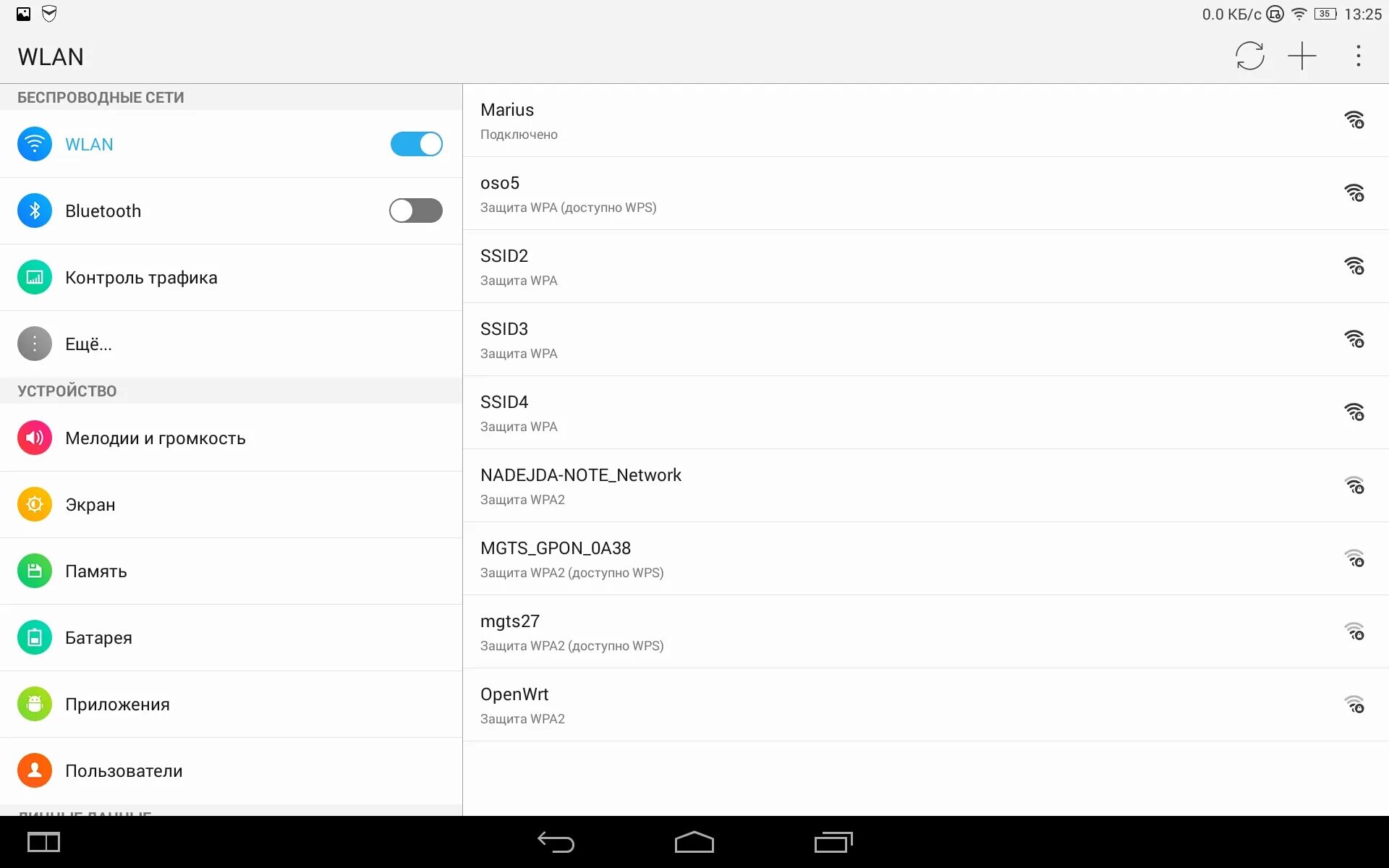Select the connected Marius network

[926, 120]
